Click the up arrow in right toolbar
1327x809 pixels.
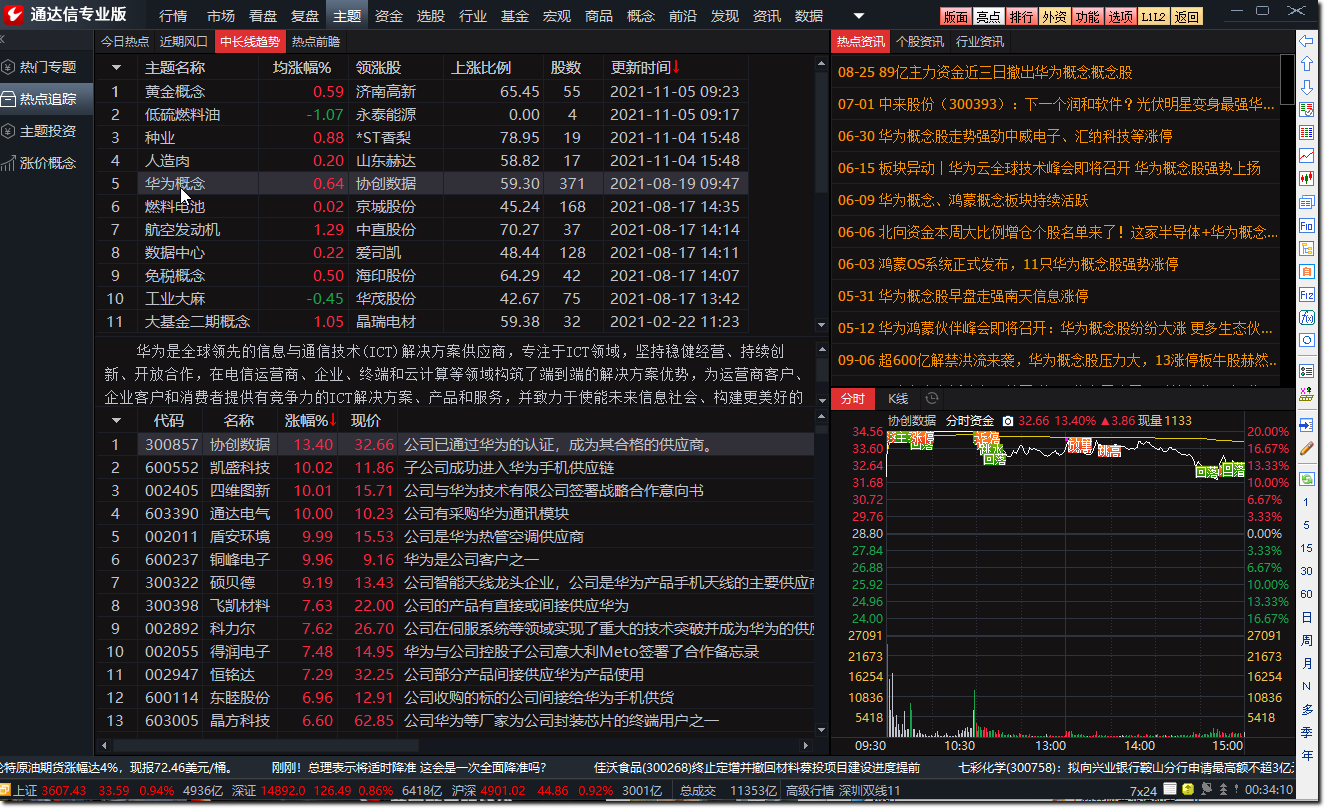pyautogui.click(x=1306, y=64)
